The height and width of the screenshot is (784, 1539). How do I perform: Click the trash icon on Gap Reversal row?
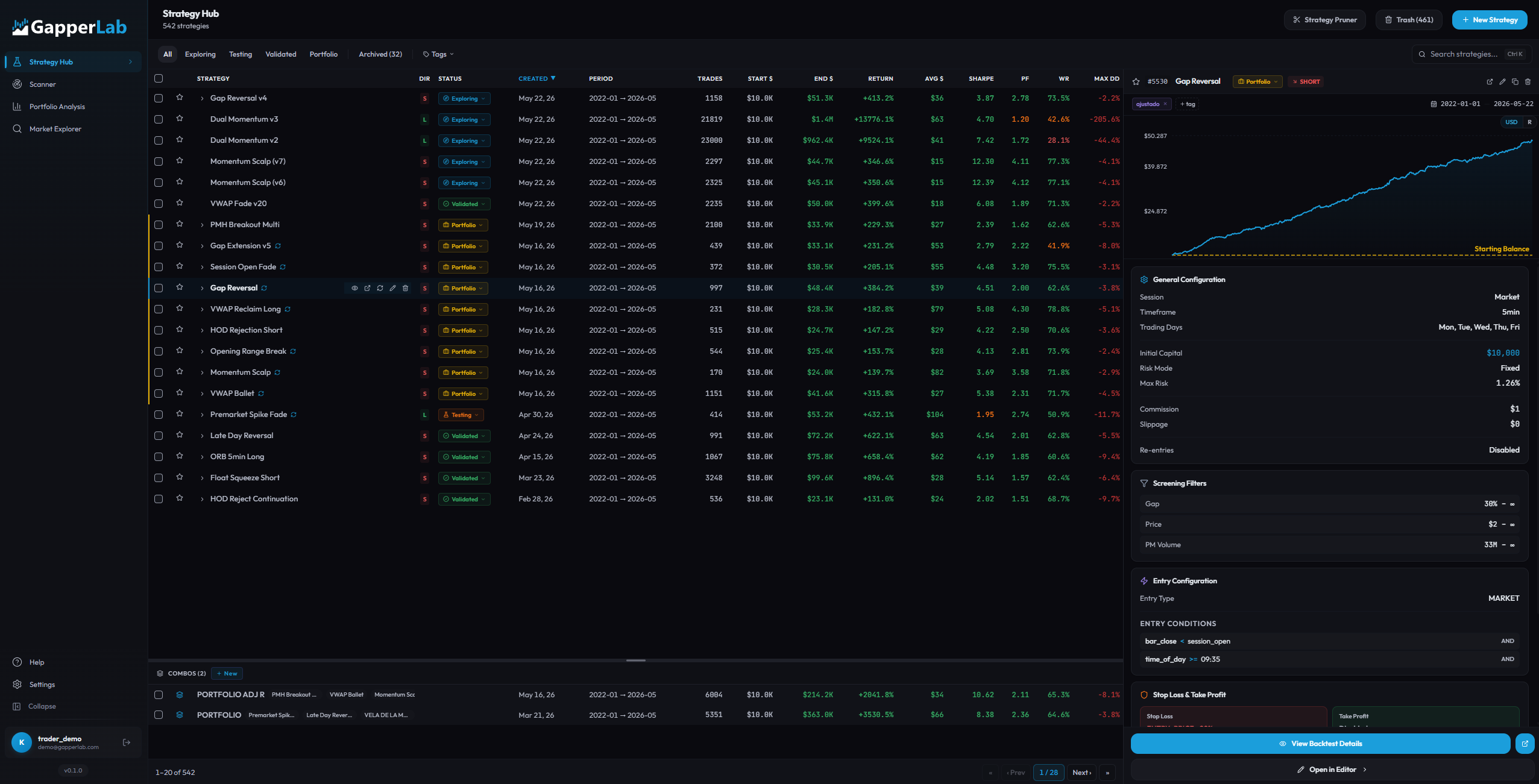[x=405, y=288]
